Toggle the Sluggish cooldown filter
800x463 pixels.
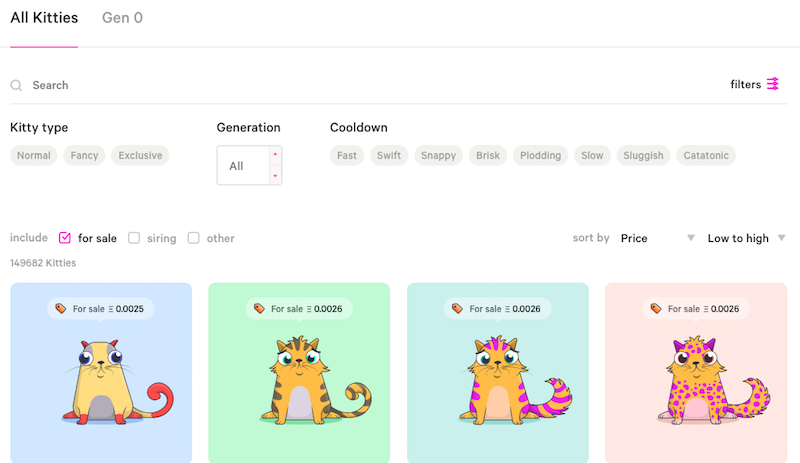643,155
